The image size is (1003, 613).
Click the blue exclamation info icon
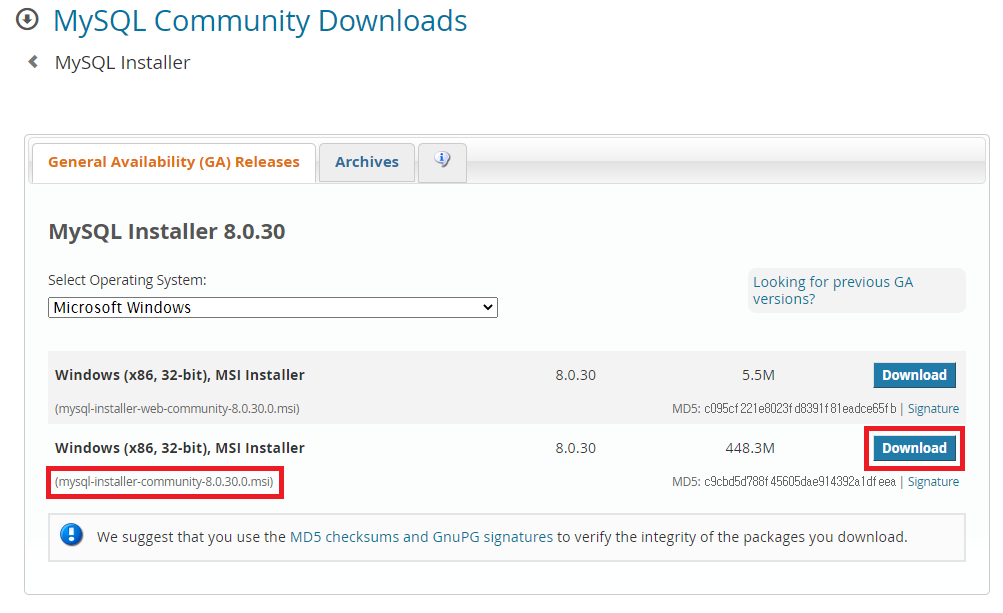[72, 534]
